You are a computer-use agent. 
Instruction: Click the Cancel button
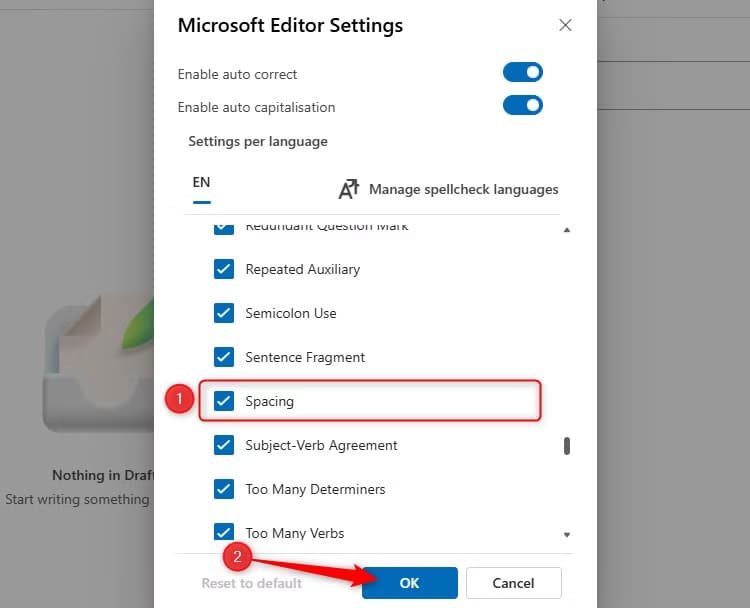click(x=513, y=583)
